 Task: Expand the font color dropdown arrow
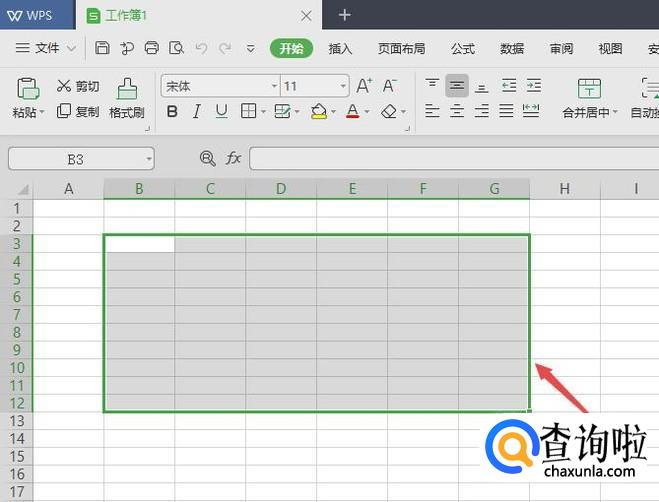367,112
